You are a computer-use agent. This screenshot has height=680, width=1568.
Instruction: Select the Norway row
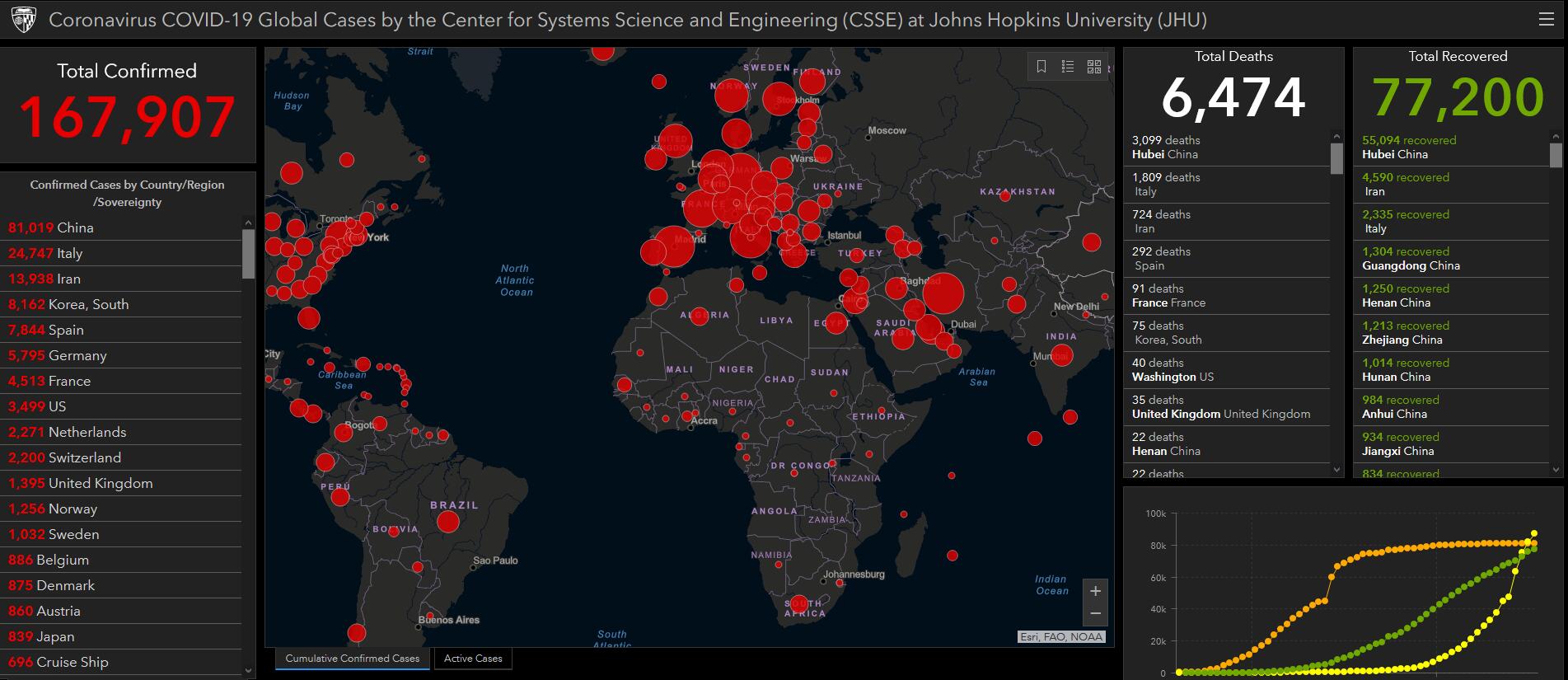[x=121, y=509]
